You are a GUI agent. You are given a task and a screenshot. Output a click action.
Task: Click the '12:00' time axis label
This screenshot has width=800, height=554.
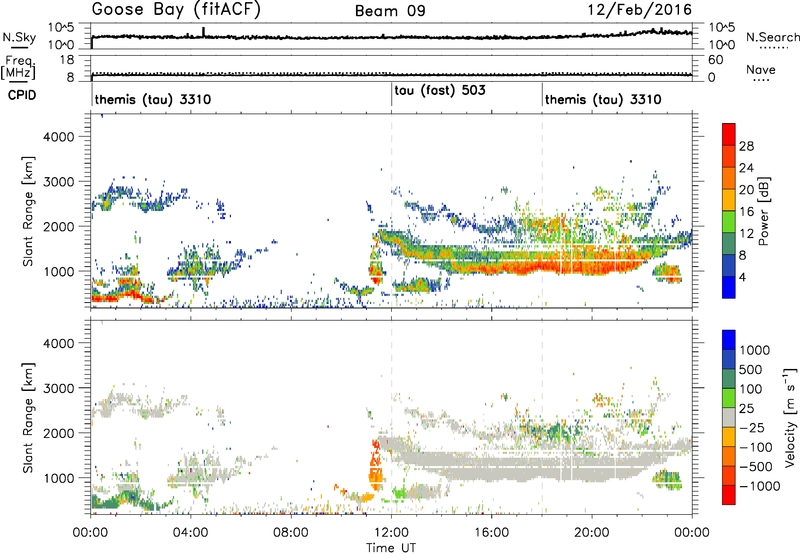click(x=391, y=532)
